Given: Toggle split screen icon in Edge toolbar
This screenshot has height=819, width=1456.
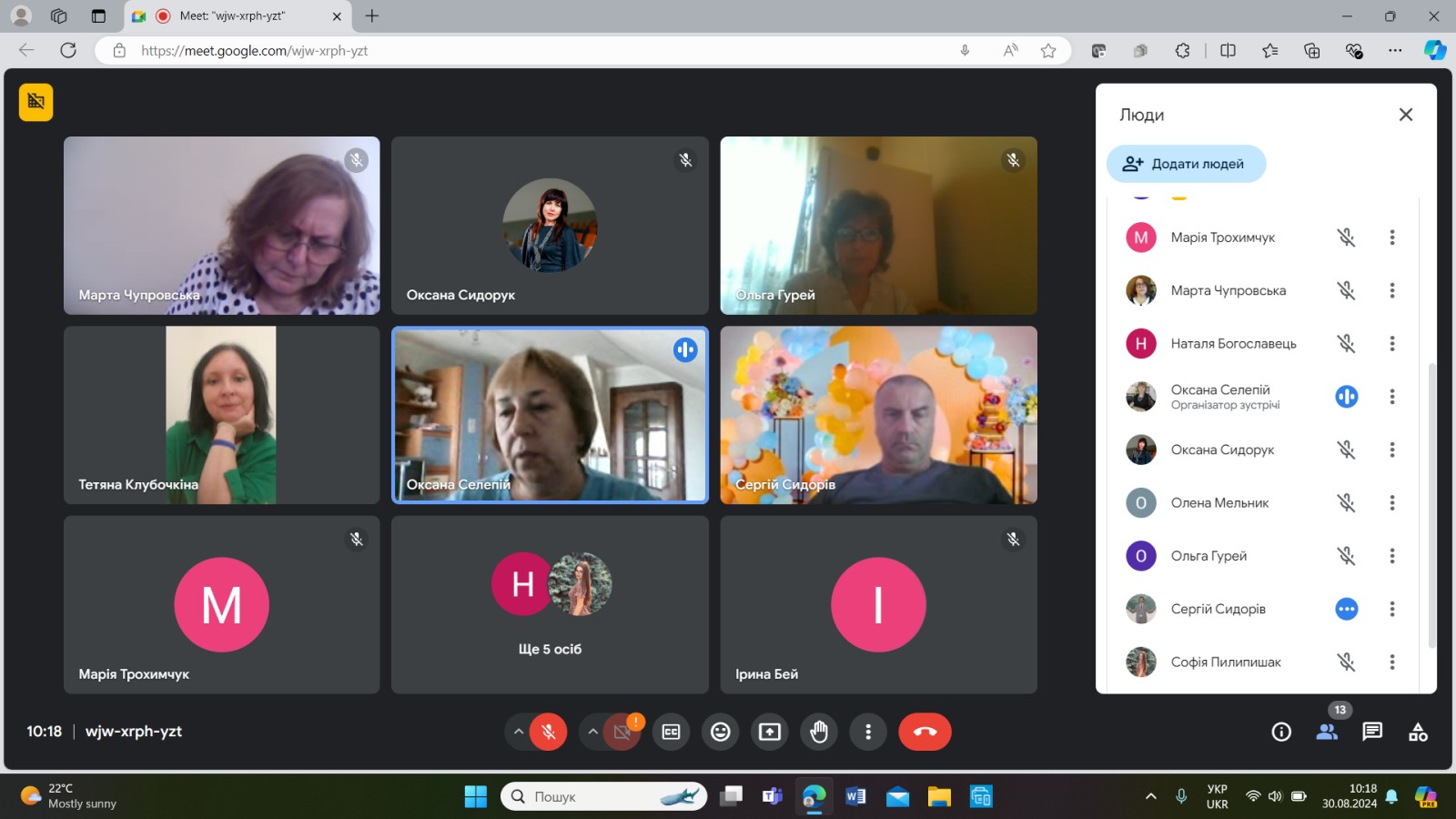Looking at the screenshot, I should pyautogui.click(x=1228, y=51).
